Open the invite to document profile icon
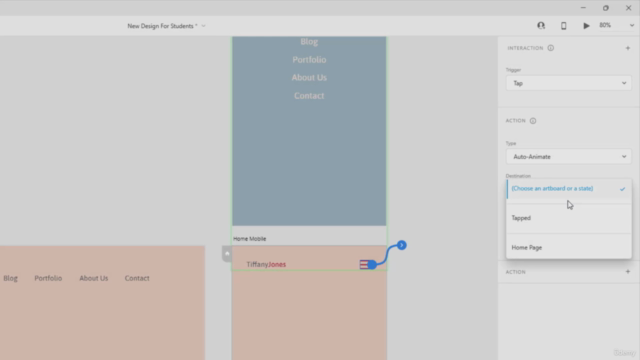Screen dimensions: 640x360 [x=541, y=25]
